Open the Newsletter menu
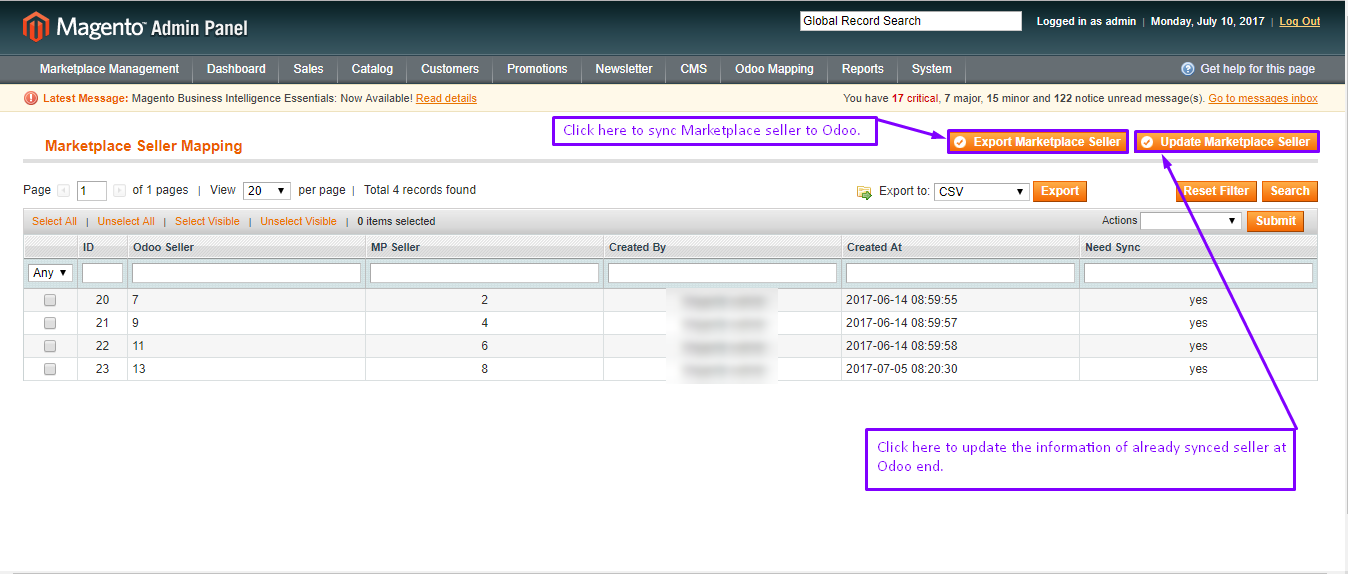 point(624,69)
